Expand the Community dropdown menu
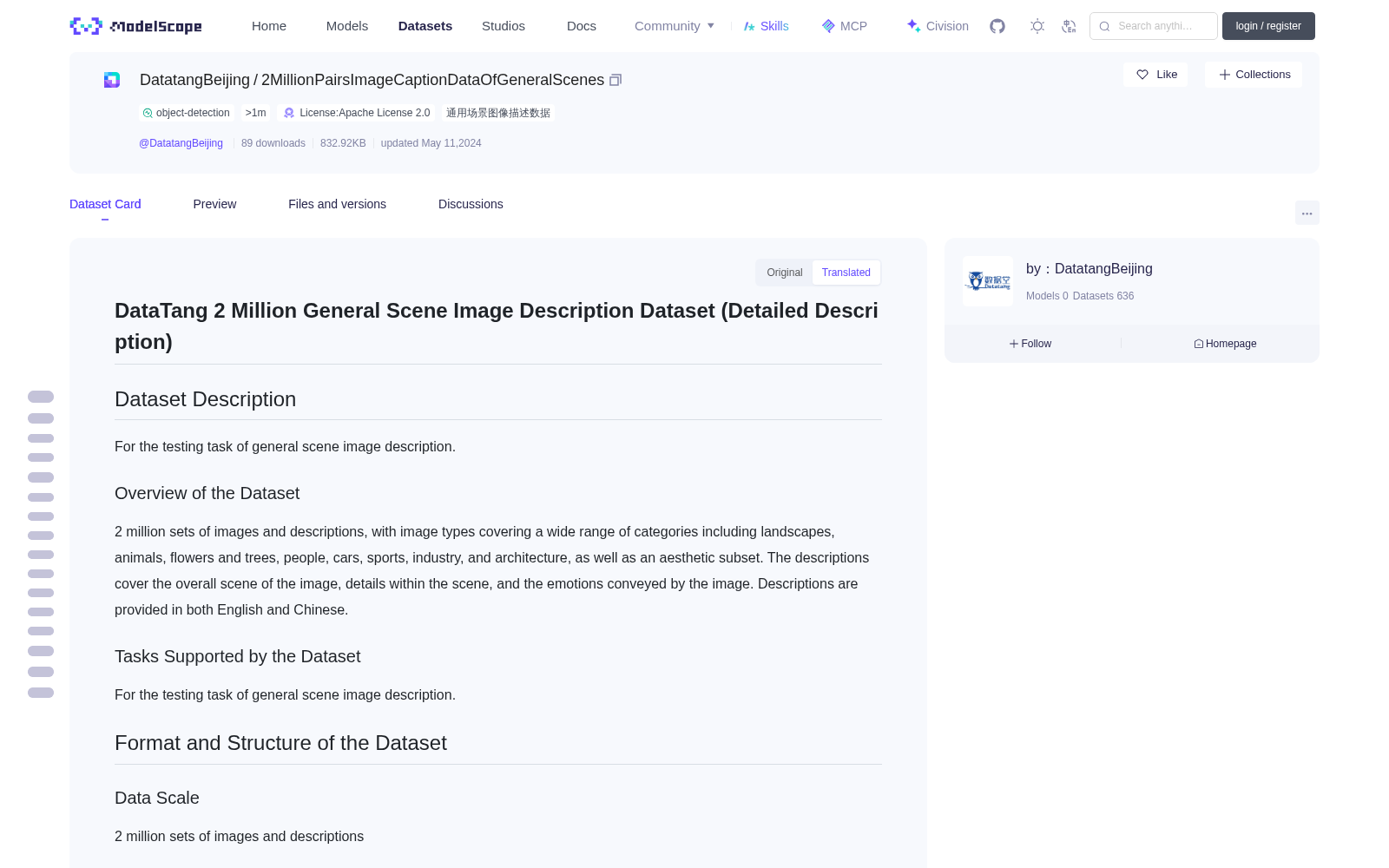This screenshot has width=1389, height=868. (x=675, y=26)
